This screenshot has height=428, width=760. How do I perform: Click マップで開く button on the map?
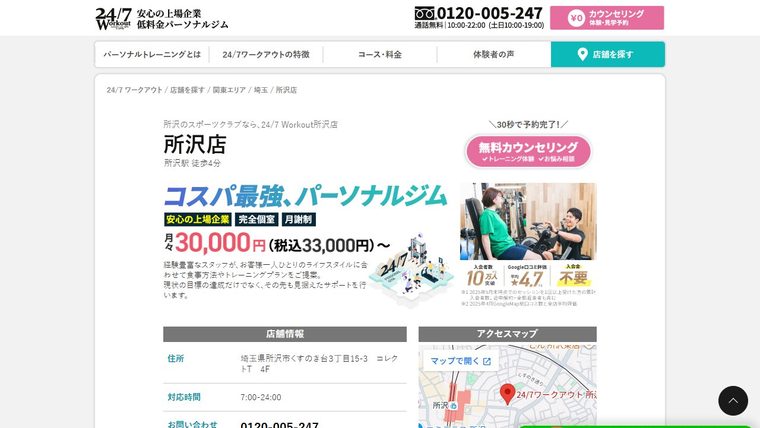pos(460,361)
